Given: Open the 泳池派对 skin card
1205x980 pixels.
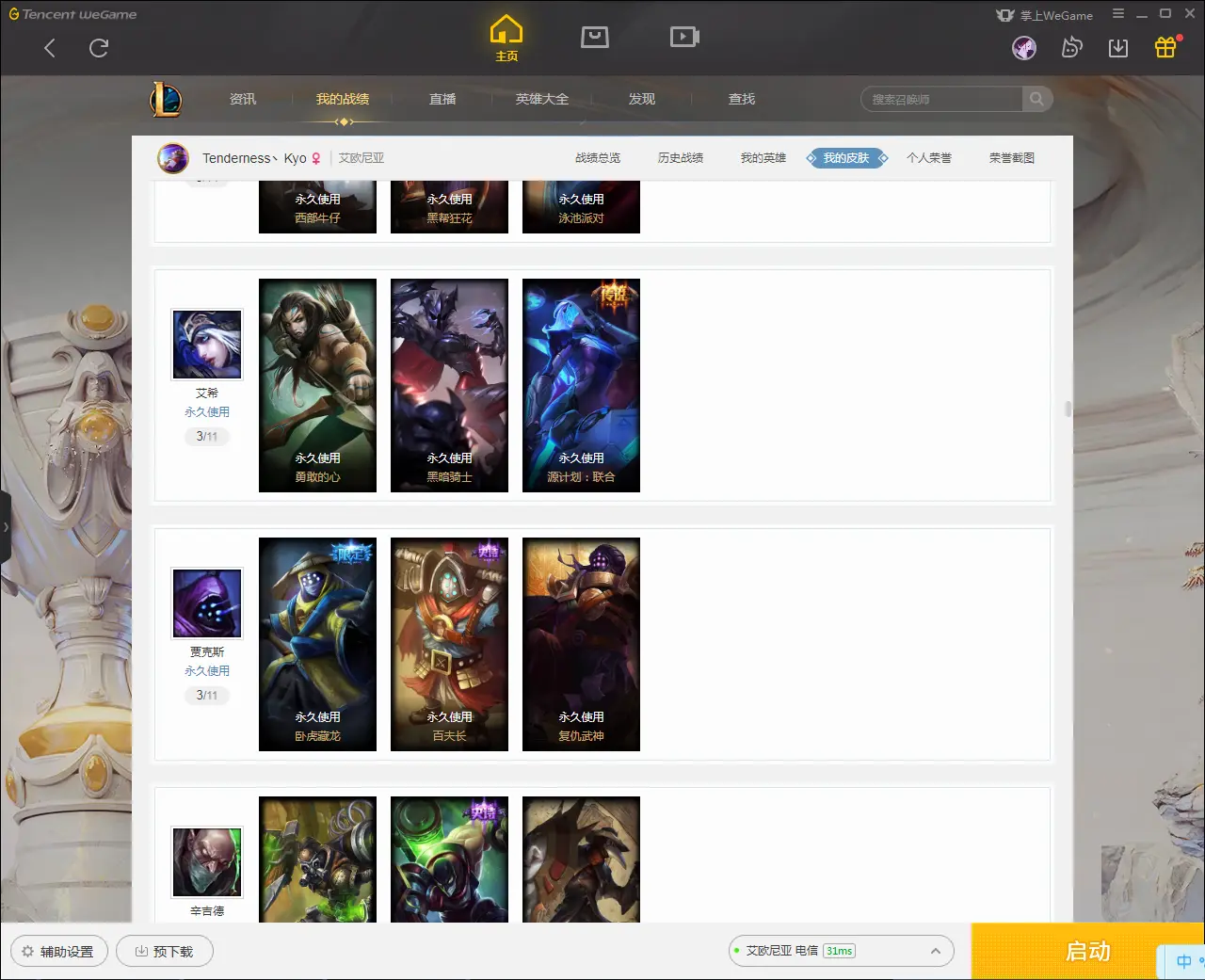Looking at the screenshot, I should click(581, 207).
